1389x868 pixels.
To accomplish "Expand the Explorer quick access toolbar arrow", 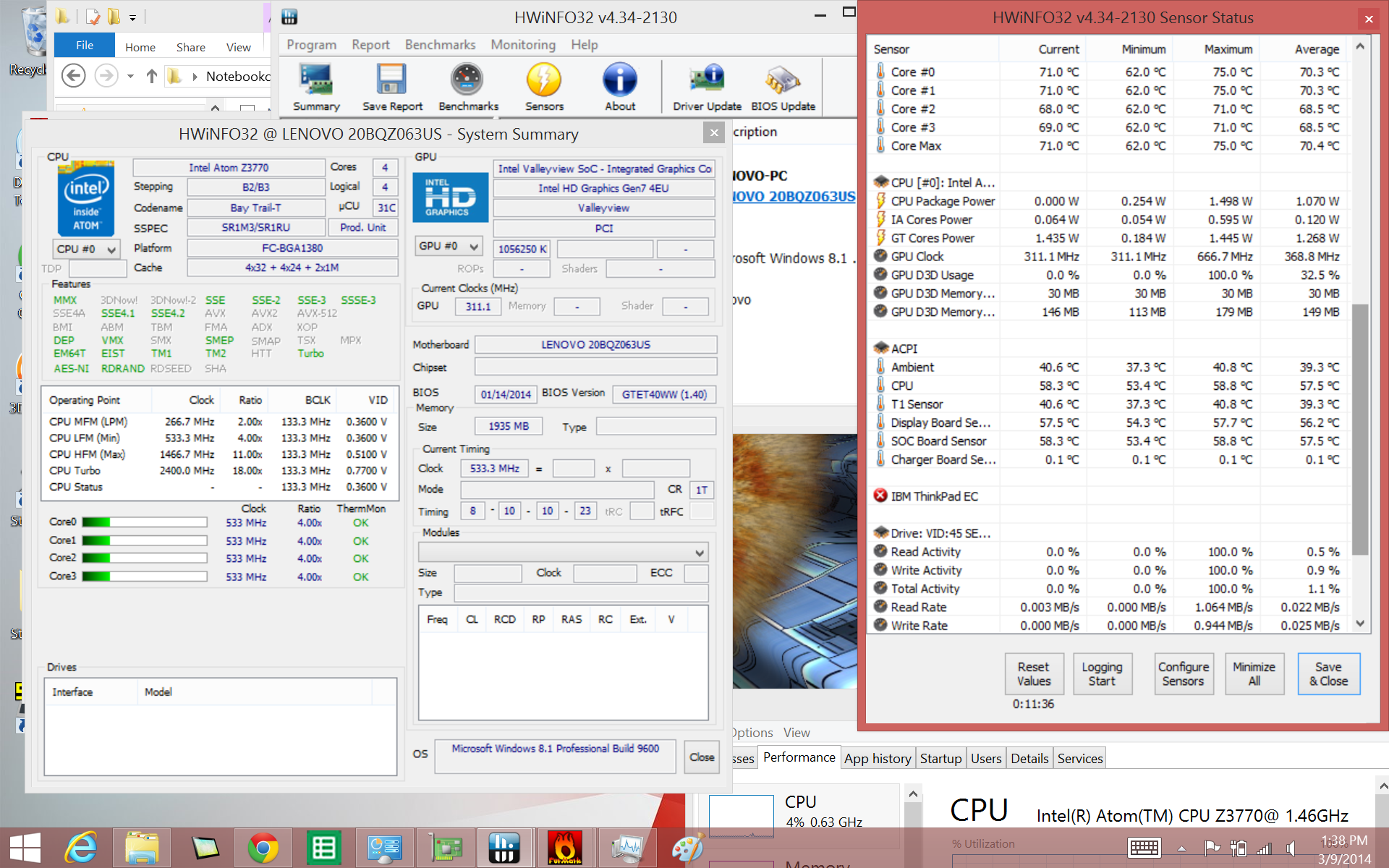I will coord(132,17).
